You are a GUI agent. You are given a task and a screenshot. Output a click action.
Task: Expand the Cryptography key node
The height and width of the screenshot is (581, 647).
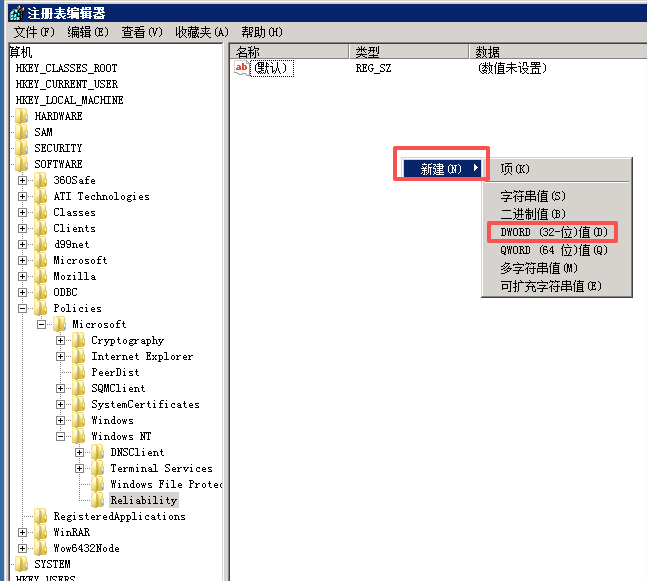coord(61,340)
